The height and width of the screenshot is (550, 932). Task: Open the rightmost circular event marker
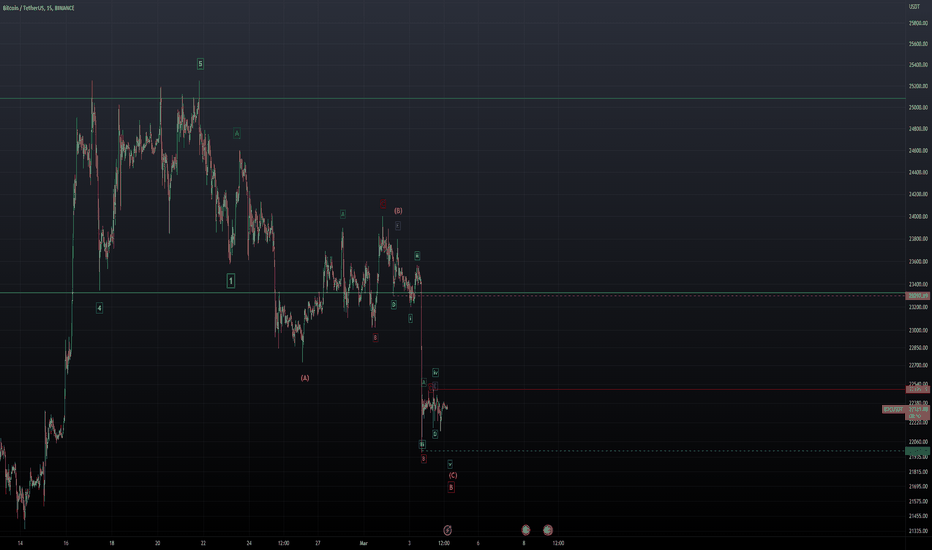548,530
